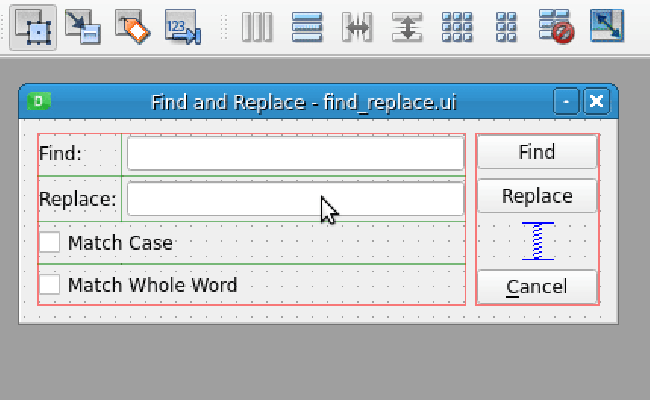650x400 pixels.
Task: Click the Replace text input field
Action: pyautogui.click(x=295, y=199)
